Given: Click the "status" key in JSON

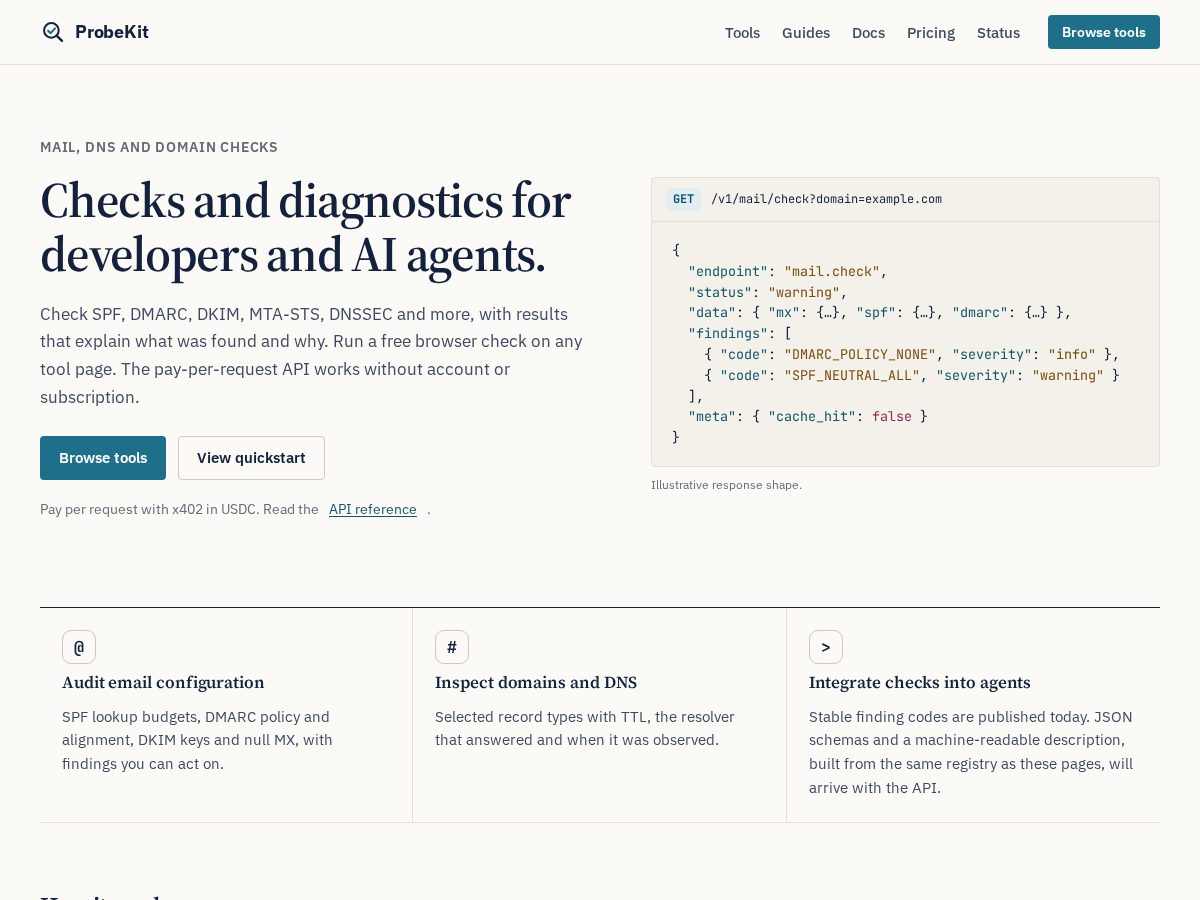Looking at the screenshot, I should (x=720, y=292).
